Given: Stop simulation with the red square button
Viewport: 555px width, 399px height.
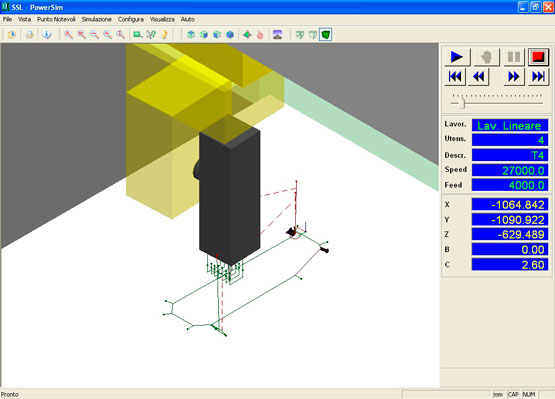Looking at the screenshot, I should tap(538, 57).
